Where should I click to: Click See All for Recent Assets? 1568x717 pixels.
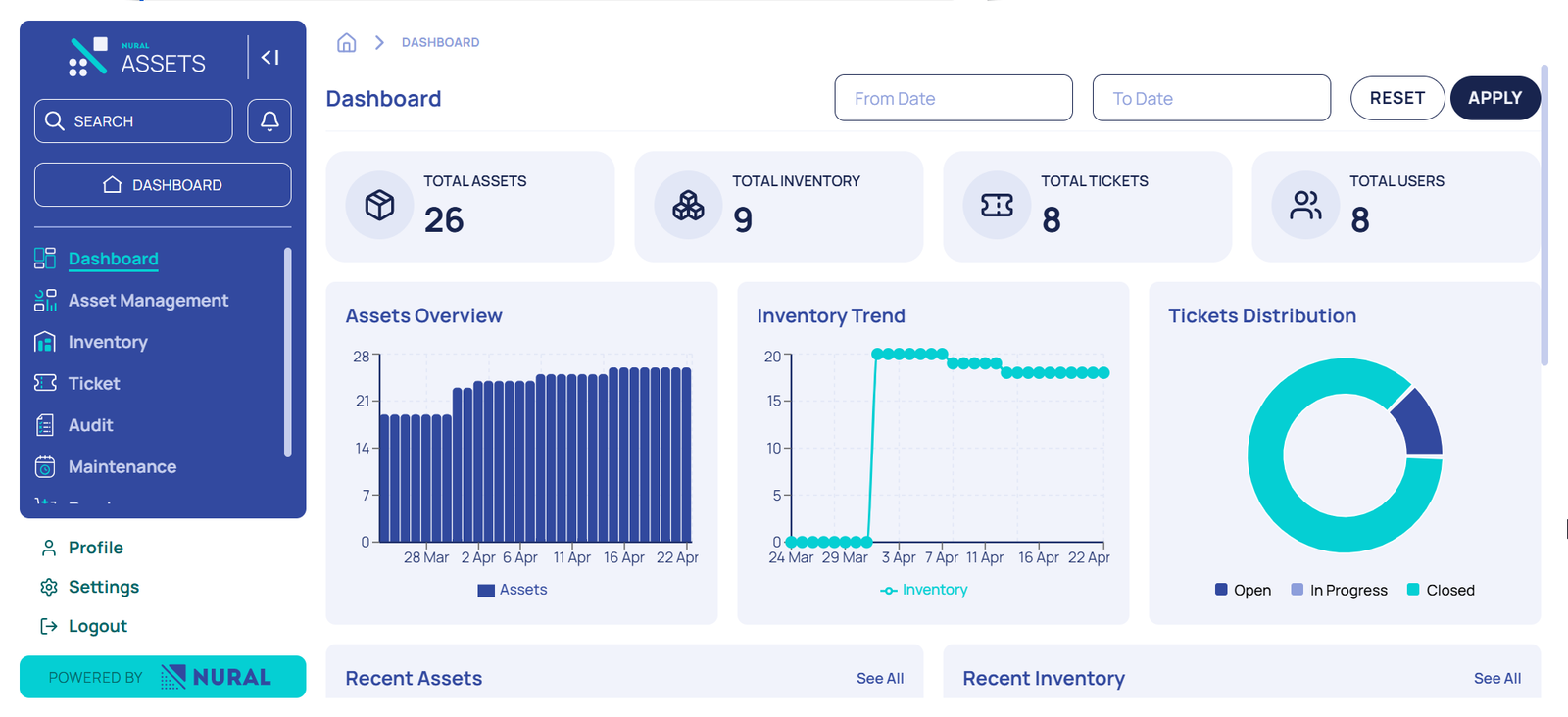coord(880,678)
